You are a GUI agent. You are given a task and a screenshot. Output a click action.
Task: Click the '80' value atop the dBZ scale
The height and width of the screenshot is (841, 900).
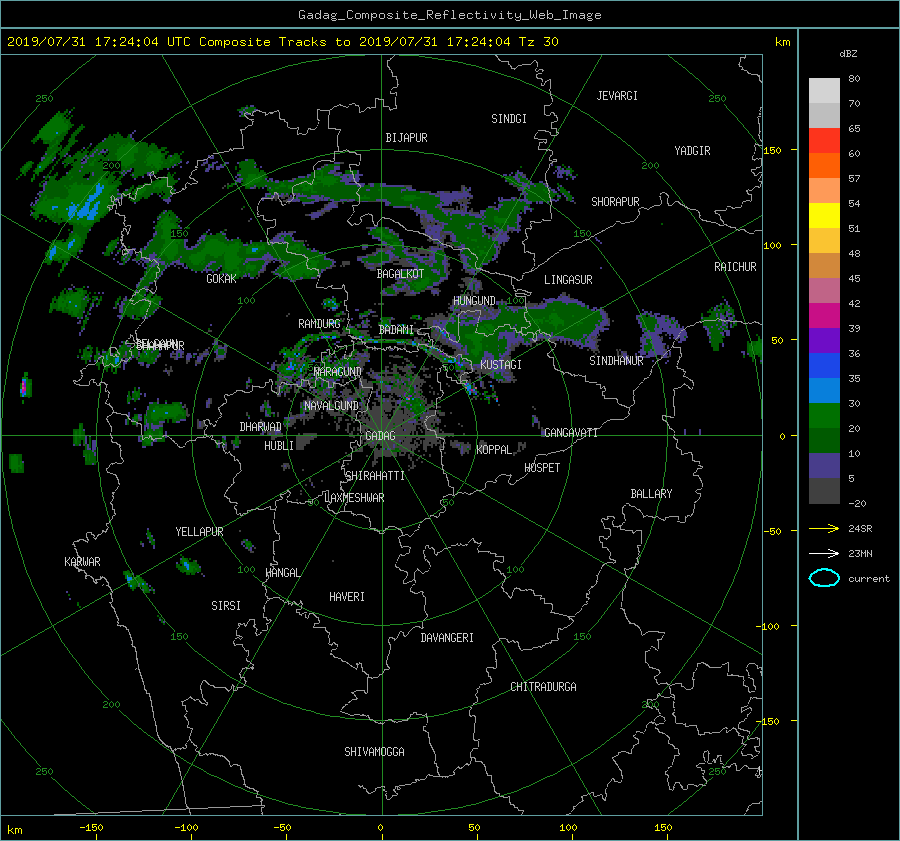click(854, 79)
